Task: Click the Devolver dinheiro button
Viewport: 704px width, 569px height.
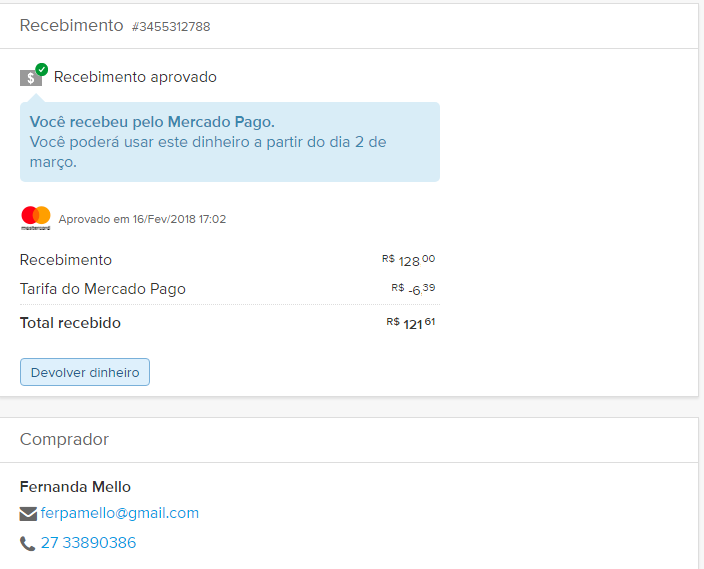Action: [85, 372]
